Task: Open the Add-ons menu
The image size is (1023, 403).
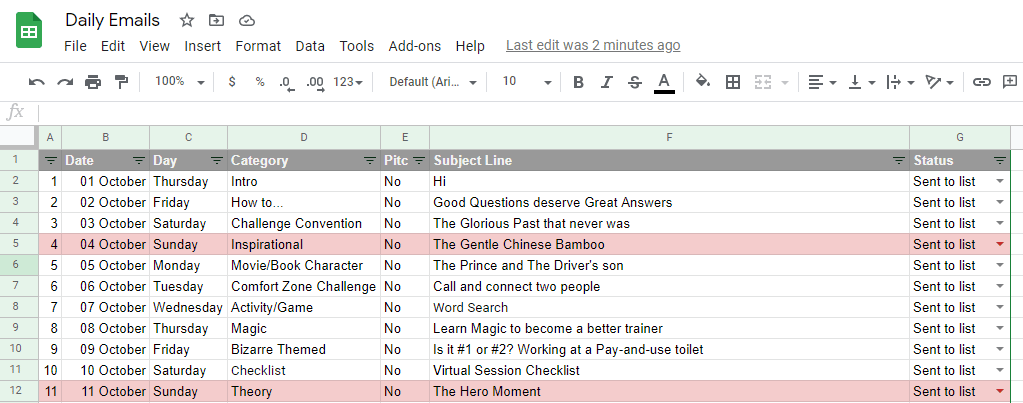Action: 415,46
